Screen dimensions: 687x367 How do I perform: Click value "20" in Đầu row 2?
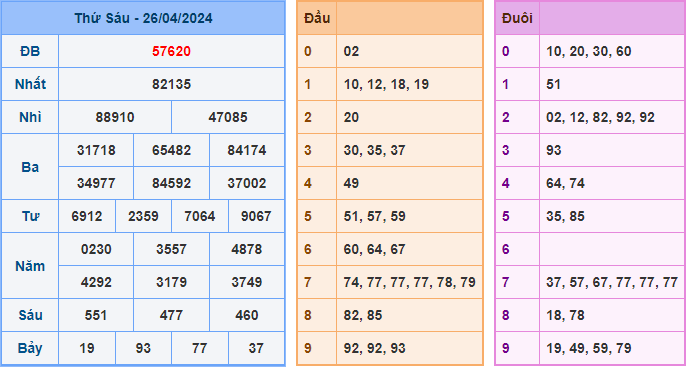click(x=351, y=117)
